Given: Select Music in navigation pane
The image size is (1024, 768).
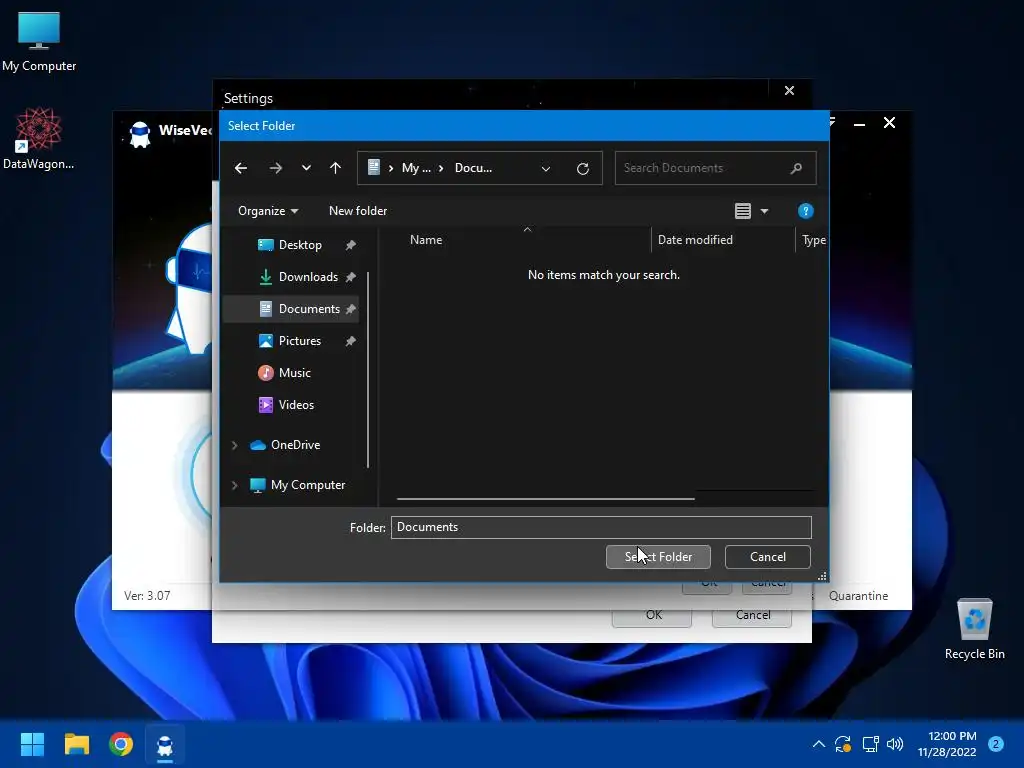Looking at the screenshot, I should 295,373.
